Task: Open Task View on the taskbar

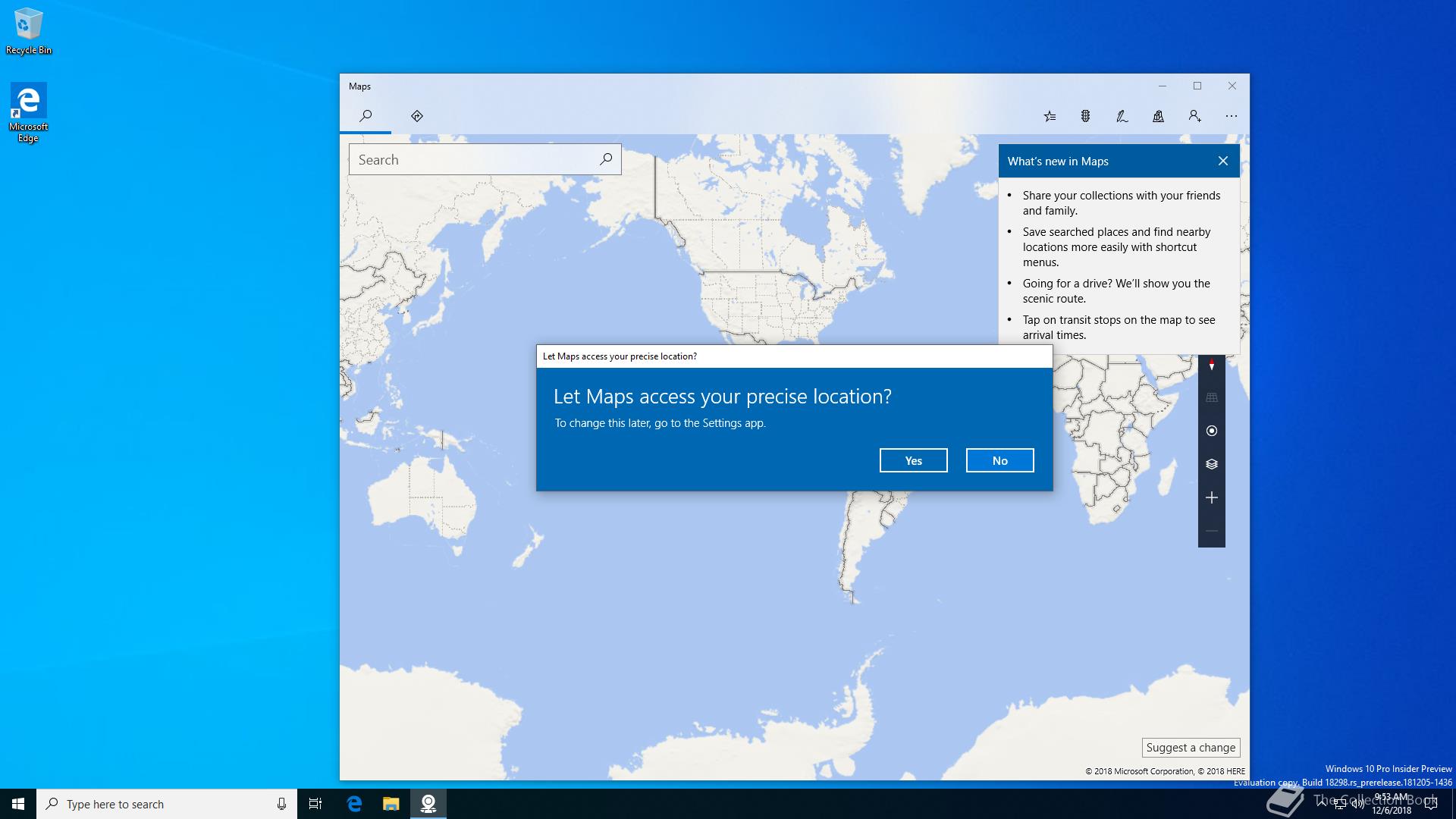Action: click(315, 804)
